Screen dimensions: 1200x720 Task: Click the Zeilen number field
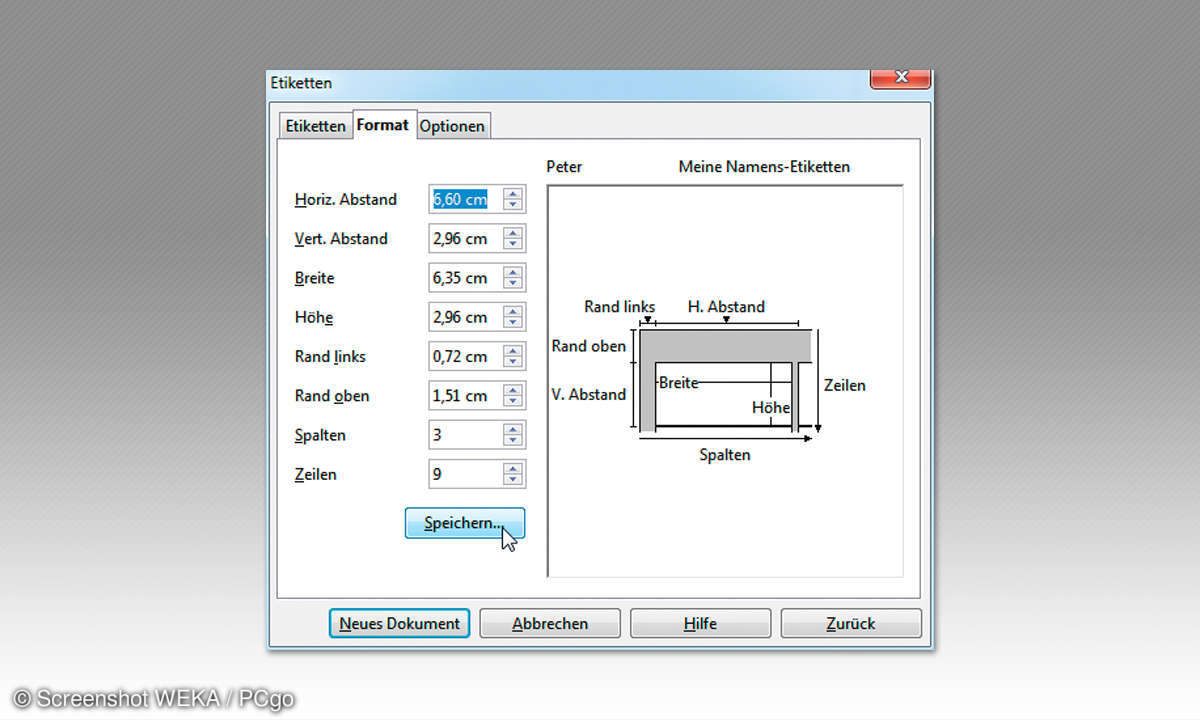click(464, 474)
